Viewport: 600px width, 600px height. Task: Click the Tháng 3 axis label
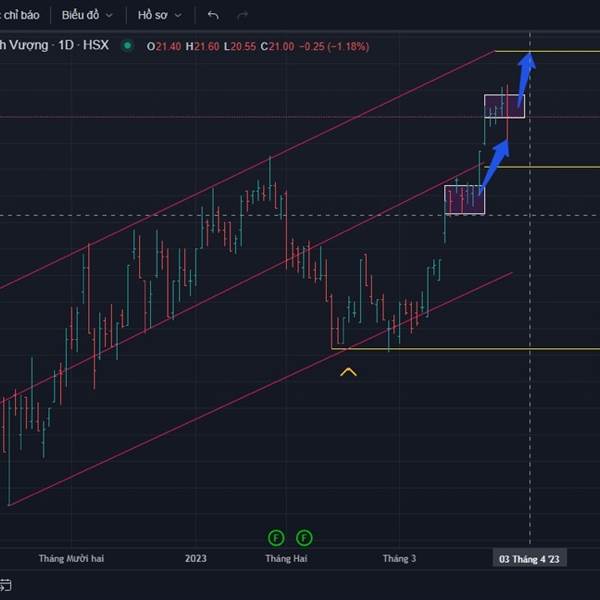pyautogui.click(x=399, y=559)
